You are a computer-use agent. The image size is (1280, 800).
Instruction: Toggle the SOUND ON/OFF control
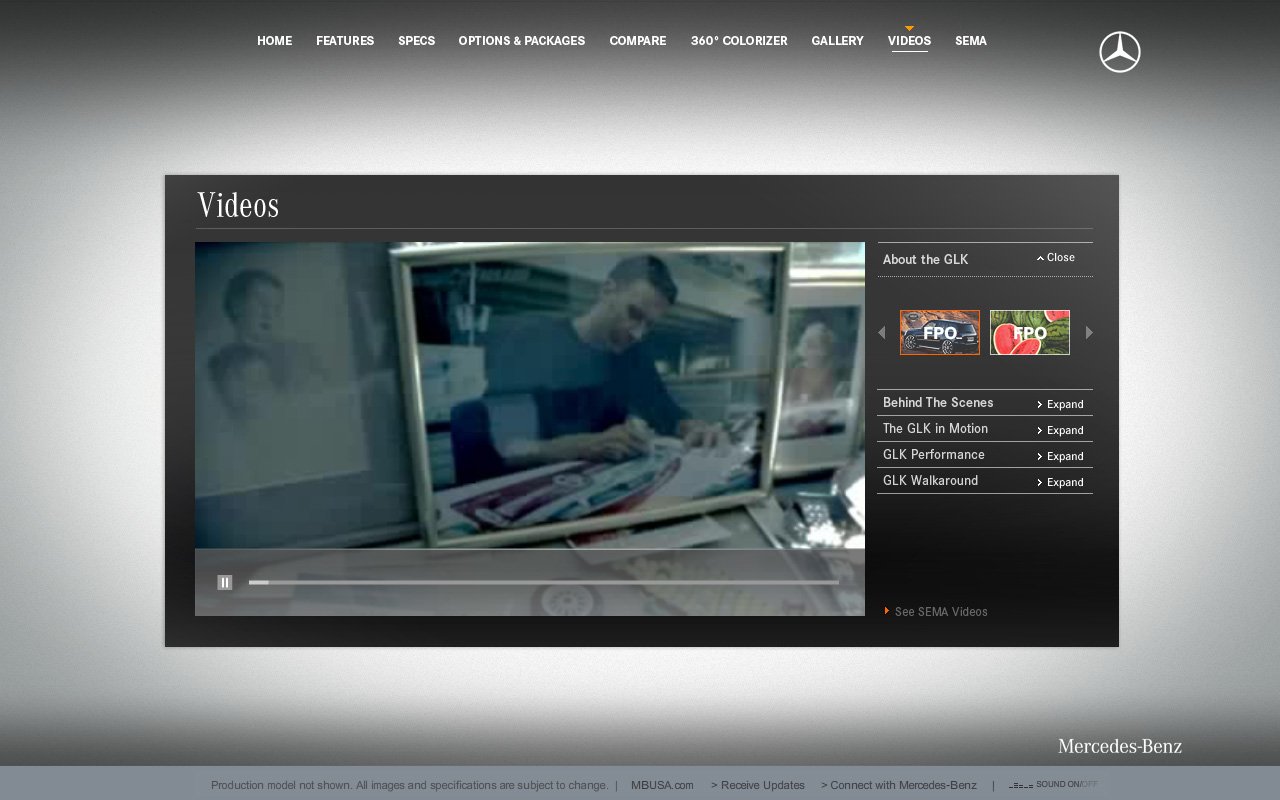click(1053, 785)
